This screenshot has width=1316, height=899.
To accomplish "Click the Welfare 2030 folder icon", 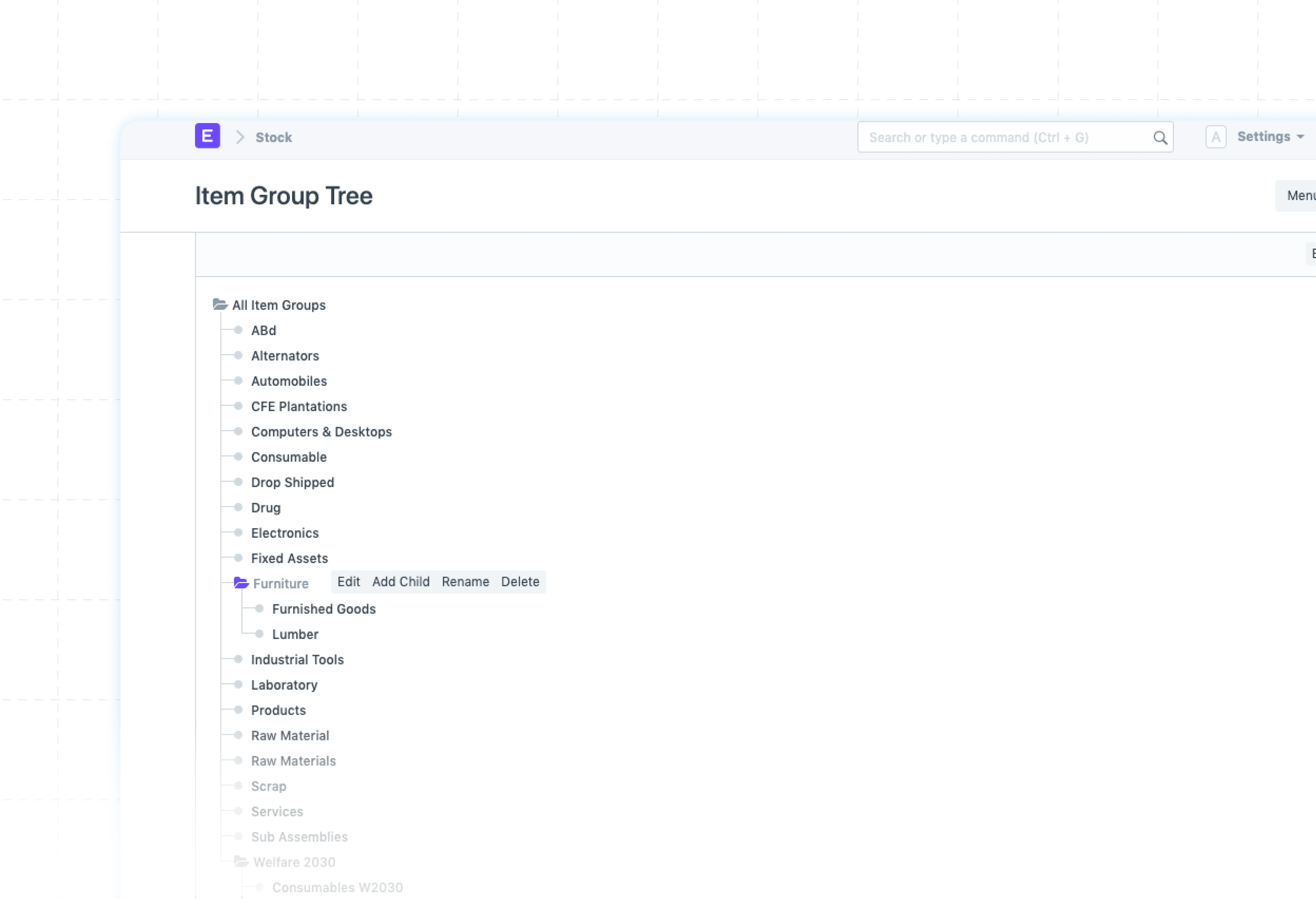I will click(x=241, y=862).
